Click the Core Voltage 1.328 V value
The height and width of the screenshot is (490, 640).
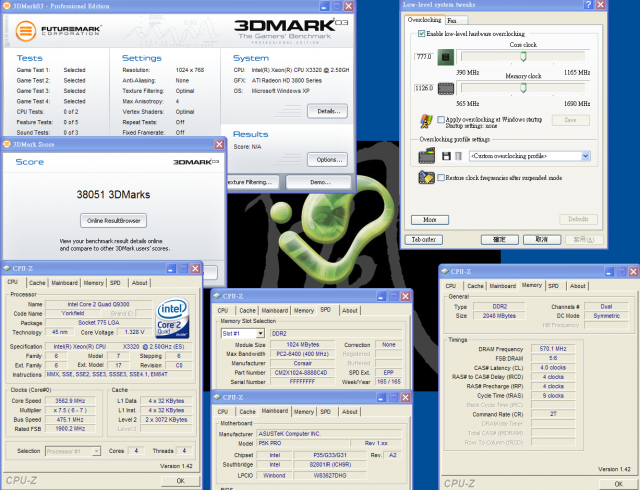tap(135, 332)
